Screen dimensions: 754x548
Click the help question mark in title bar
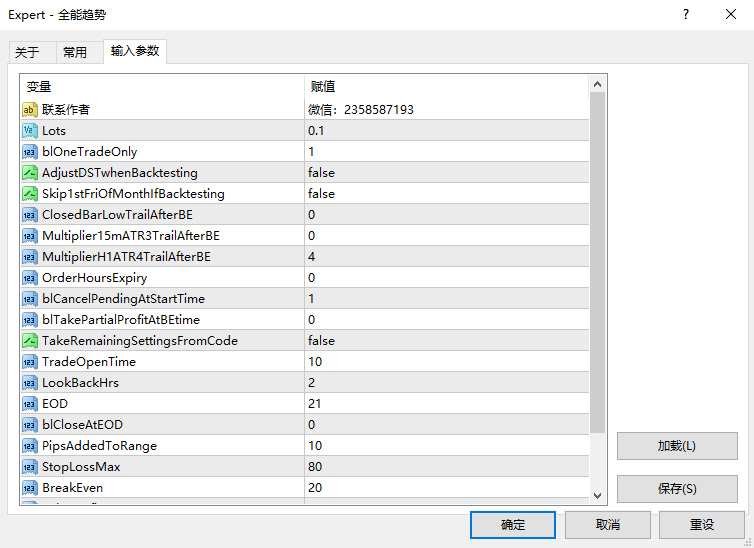[686, 14]
